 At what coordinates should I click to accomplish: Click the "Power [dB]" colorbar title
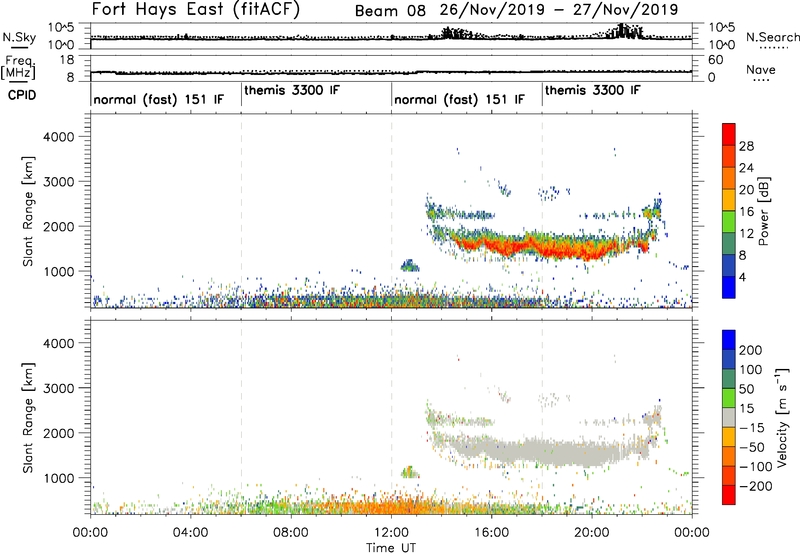point(763,211)
